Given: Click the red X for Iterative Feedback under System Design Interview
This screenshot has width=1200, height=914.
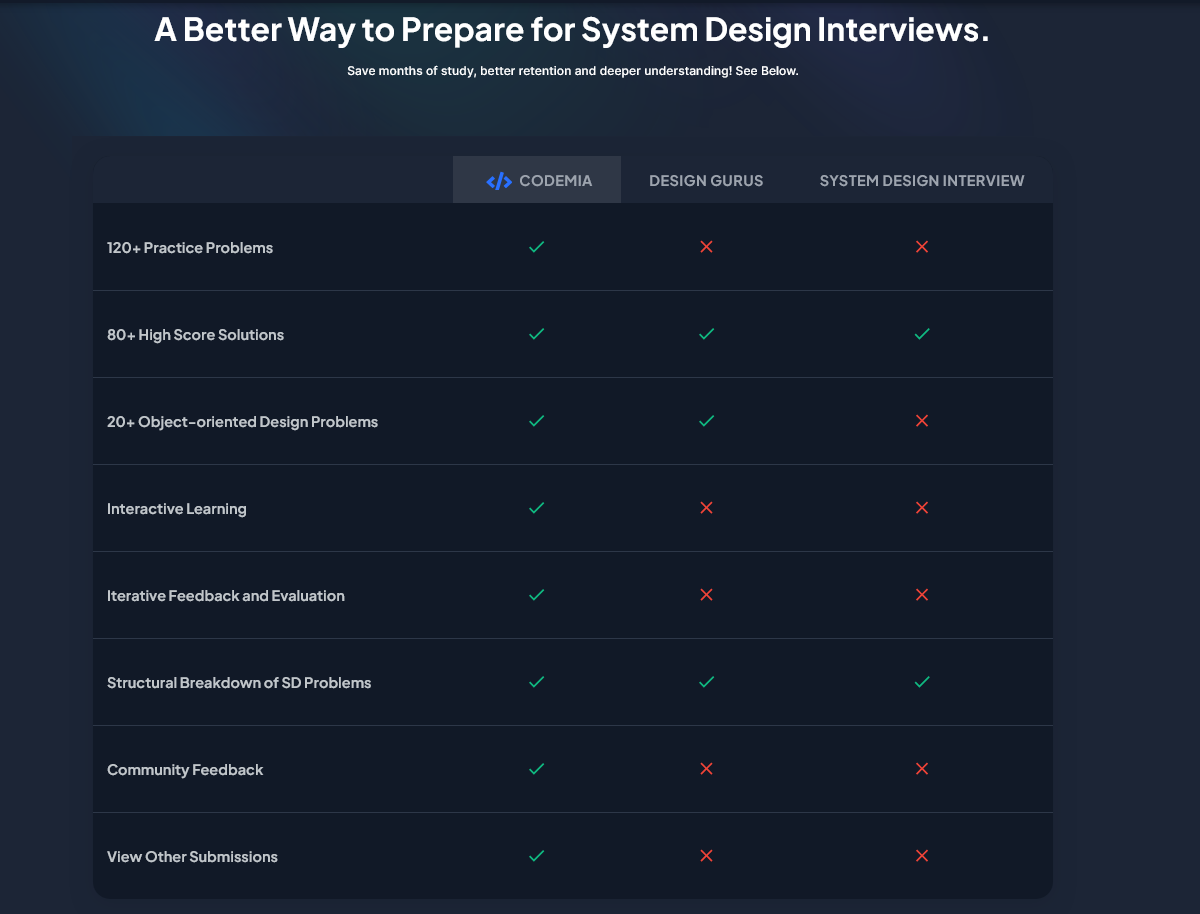Looking at the screenshot, I should click(x=921, y=594).
